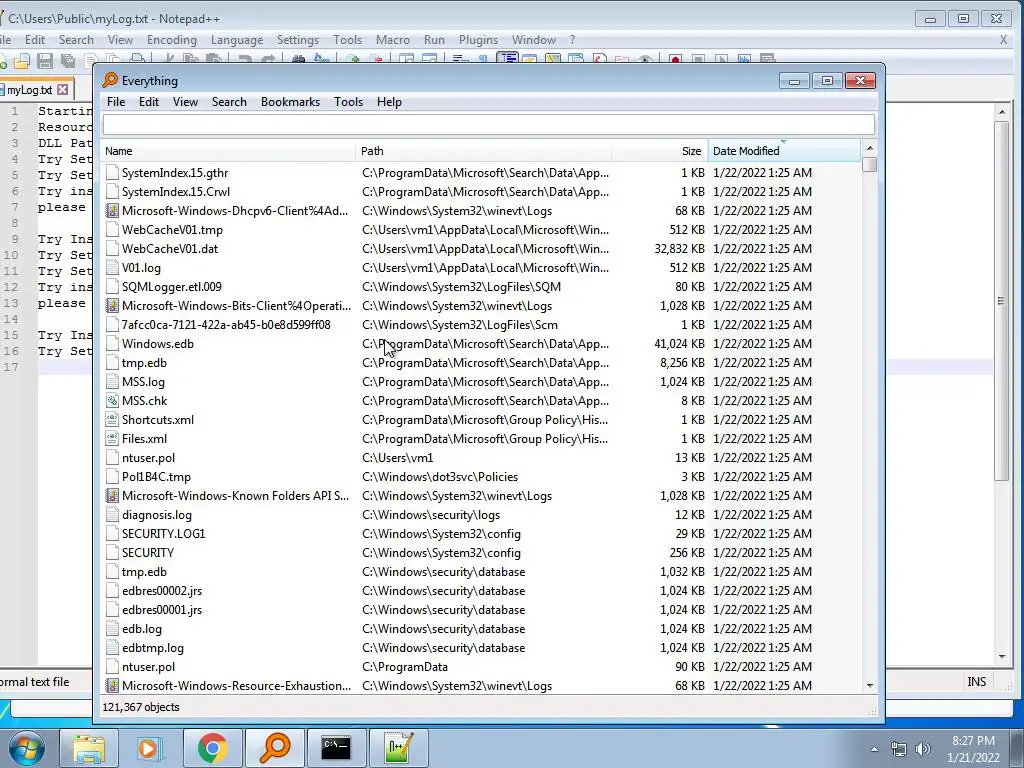Click the icon beside edbtmp.log
1024x768 pixels.
coord(112,648)
